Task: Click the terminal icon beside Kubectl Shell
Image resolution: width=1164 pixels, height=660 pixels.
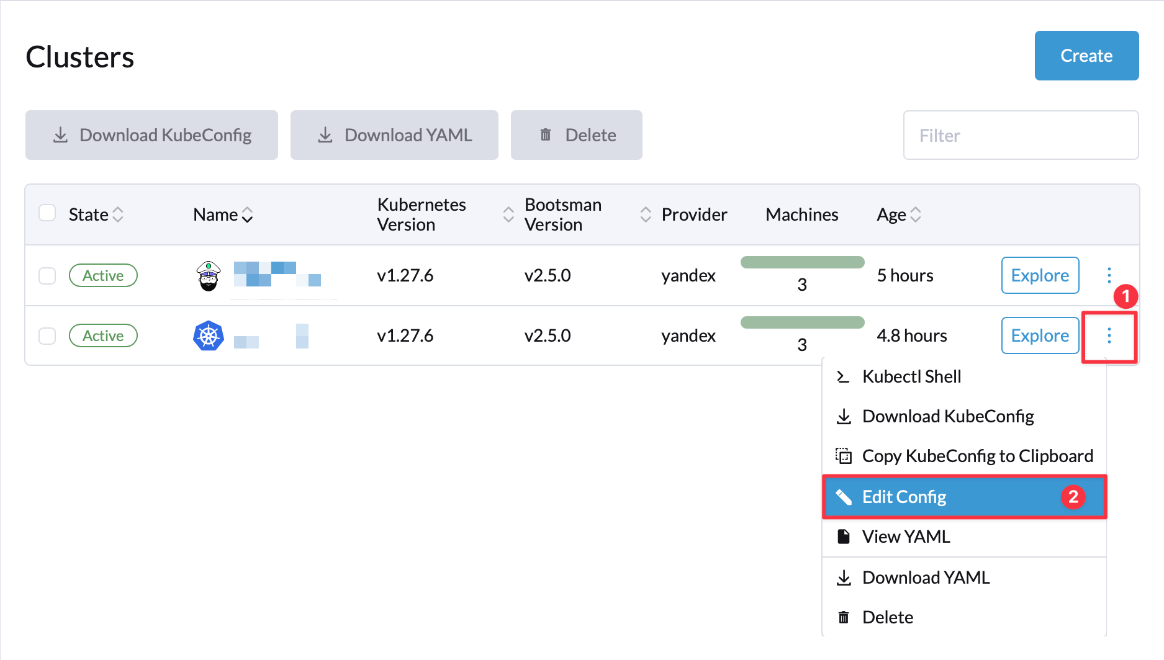Action: 843,377
